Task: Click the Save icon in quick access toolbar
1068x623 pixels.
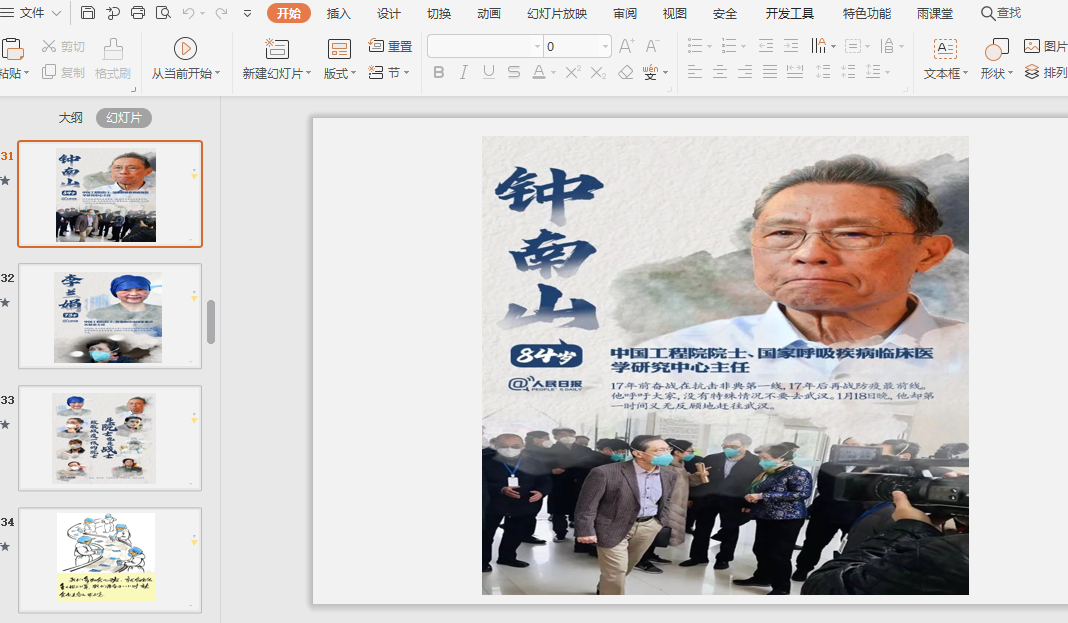Action: (x=88, y=13)
